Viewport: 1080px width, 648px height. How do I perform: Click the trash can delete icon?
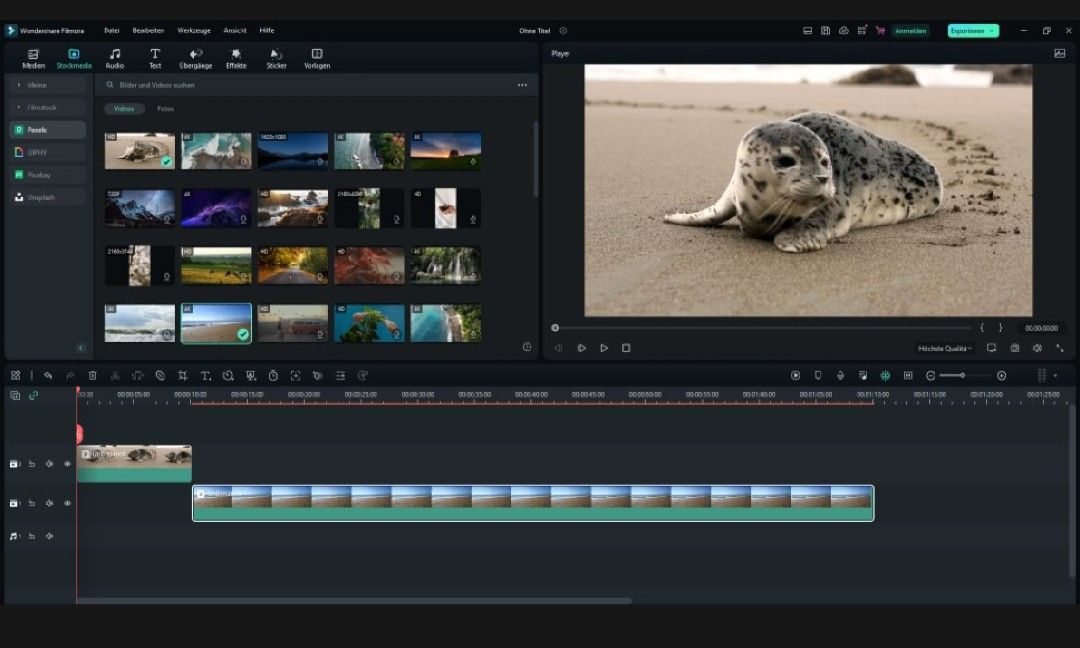click(92, 375)
